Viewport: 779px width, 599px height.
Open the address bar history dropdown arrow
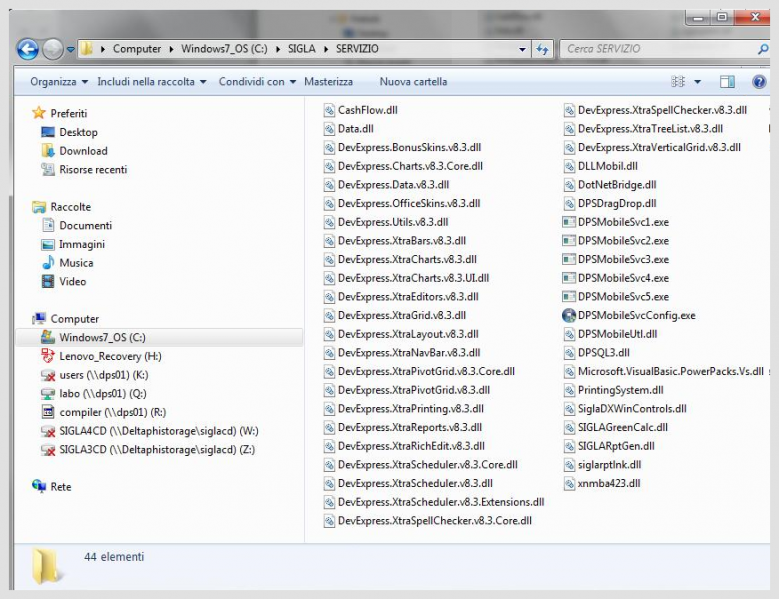click(522, 49)
